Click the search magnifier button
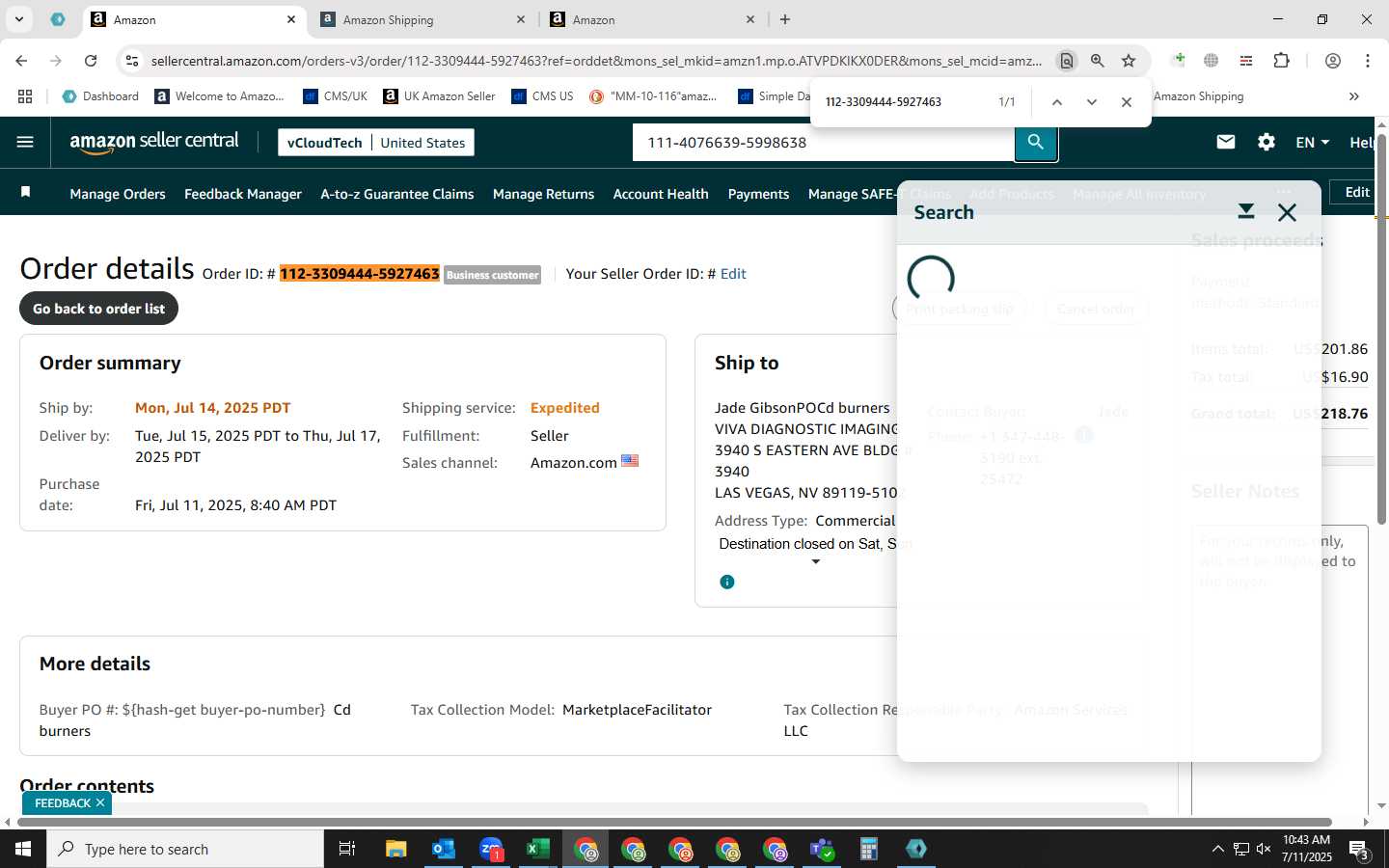This screenshot has width=1389, height=868. [x=1036, y=143]
